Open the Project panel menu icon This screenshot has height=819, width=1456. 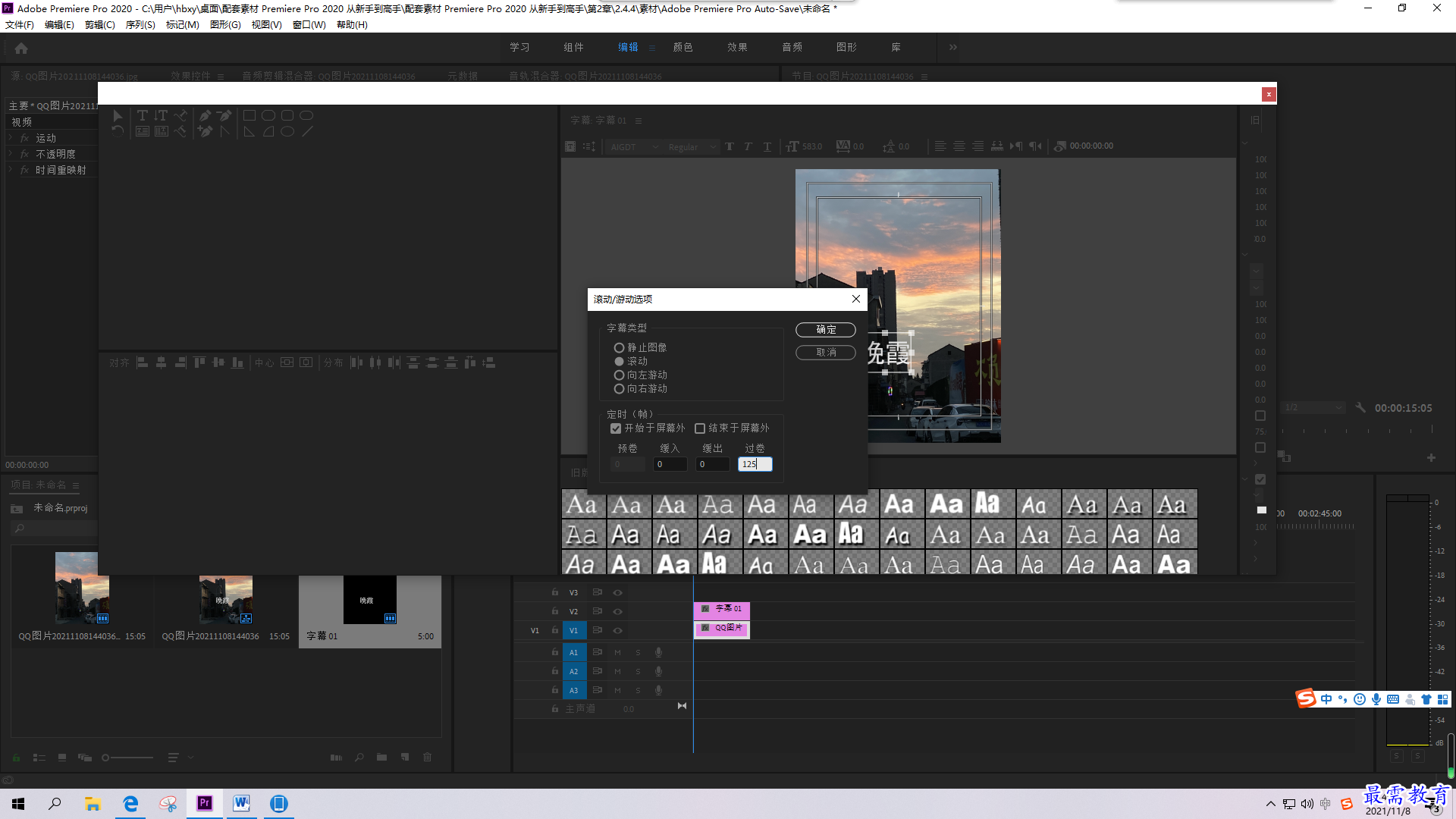pos(76,485)
